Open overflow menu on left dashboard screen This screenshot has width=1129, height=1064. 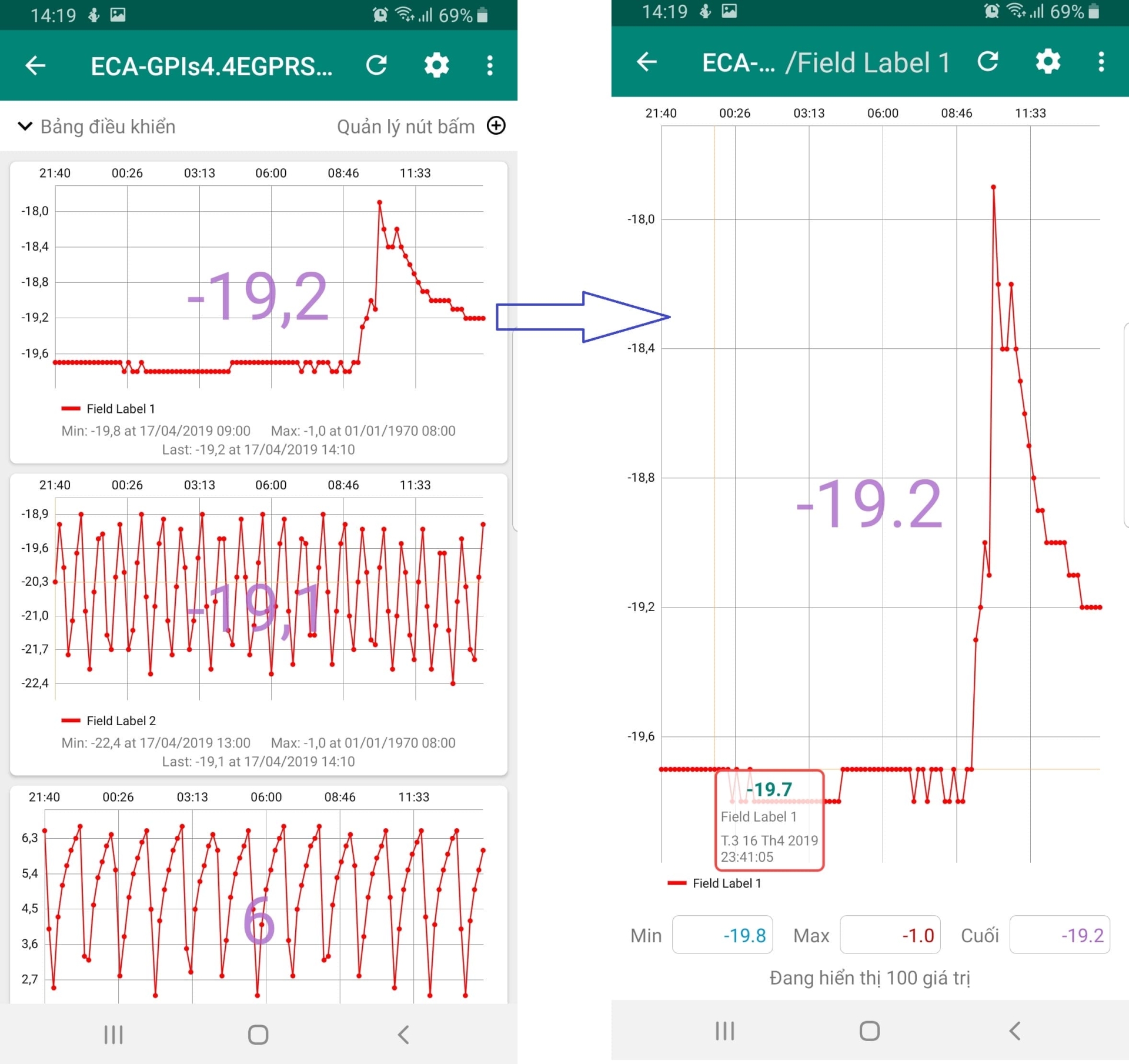490,65
